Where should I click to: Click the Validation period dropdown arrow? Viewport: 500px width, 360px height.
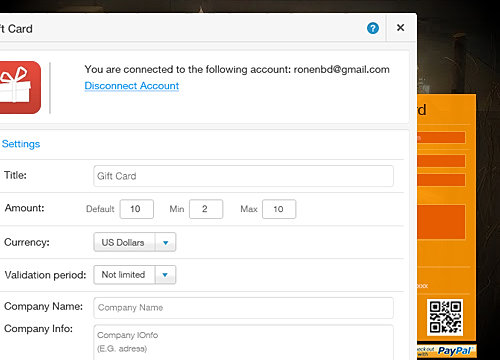pos(165,275)
